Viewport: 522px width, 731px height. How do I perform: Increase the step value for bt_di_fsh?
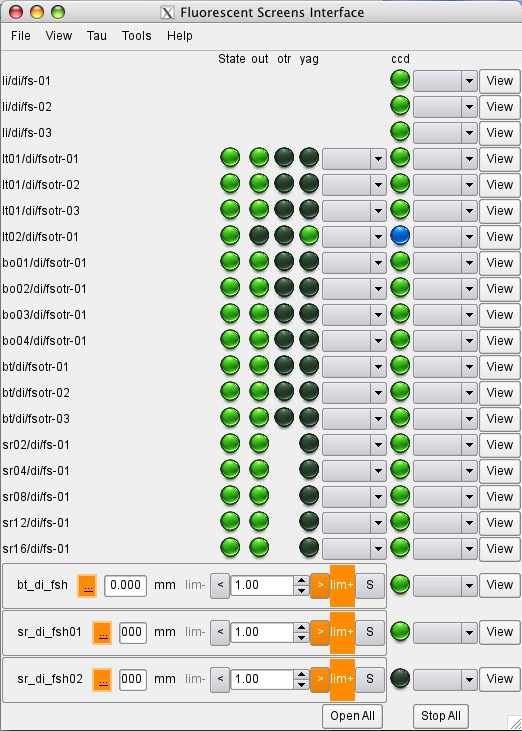point(302,580)
